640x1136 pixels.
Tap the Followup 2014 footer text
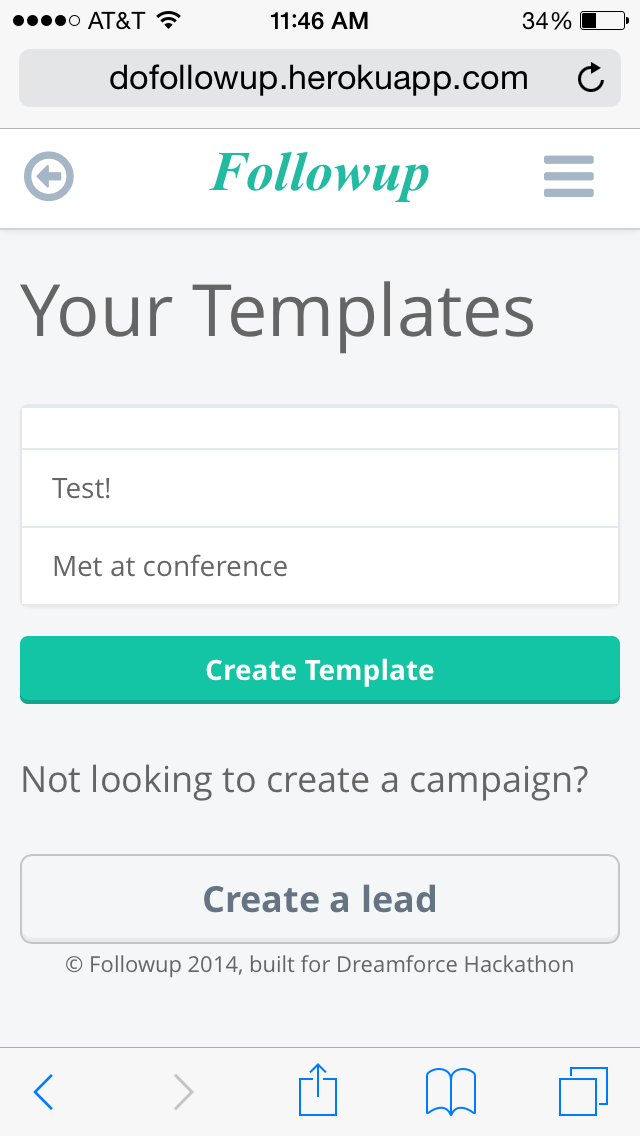click(x=320, y=965)
